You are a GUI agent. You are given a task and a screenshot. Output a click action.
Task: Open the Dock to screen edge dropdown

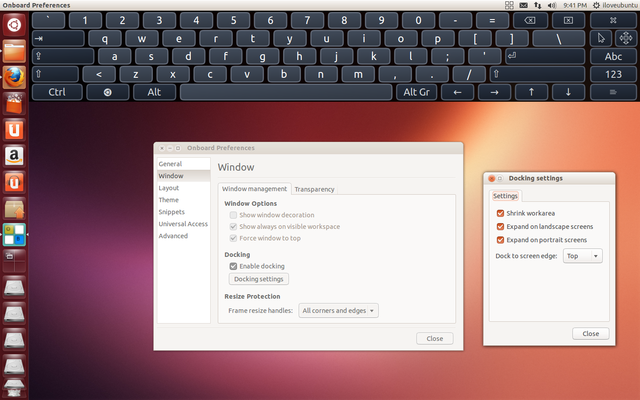(582, 256)
